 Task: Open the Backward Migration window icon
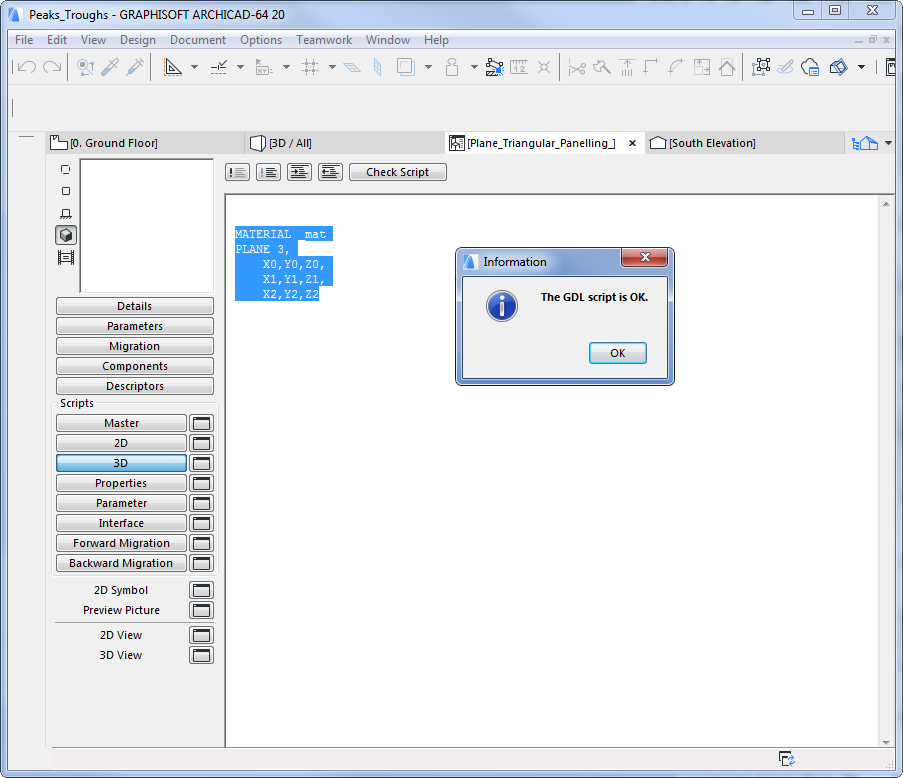click(x=202, y=563)
